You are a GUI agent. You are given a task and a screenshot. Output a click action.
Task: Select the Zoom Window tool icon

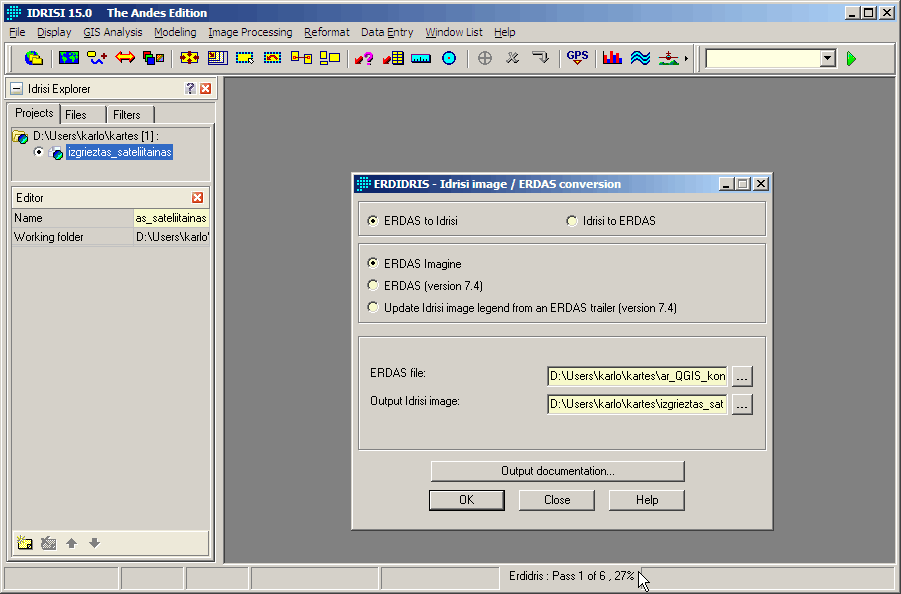(245, 58)
